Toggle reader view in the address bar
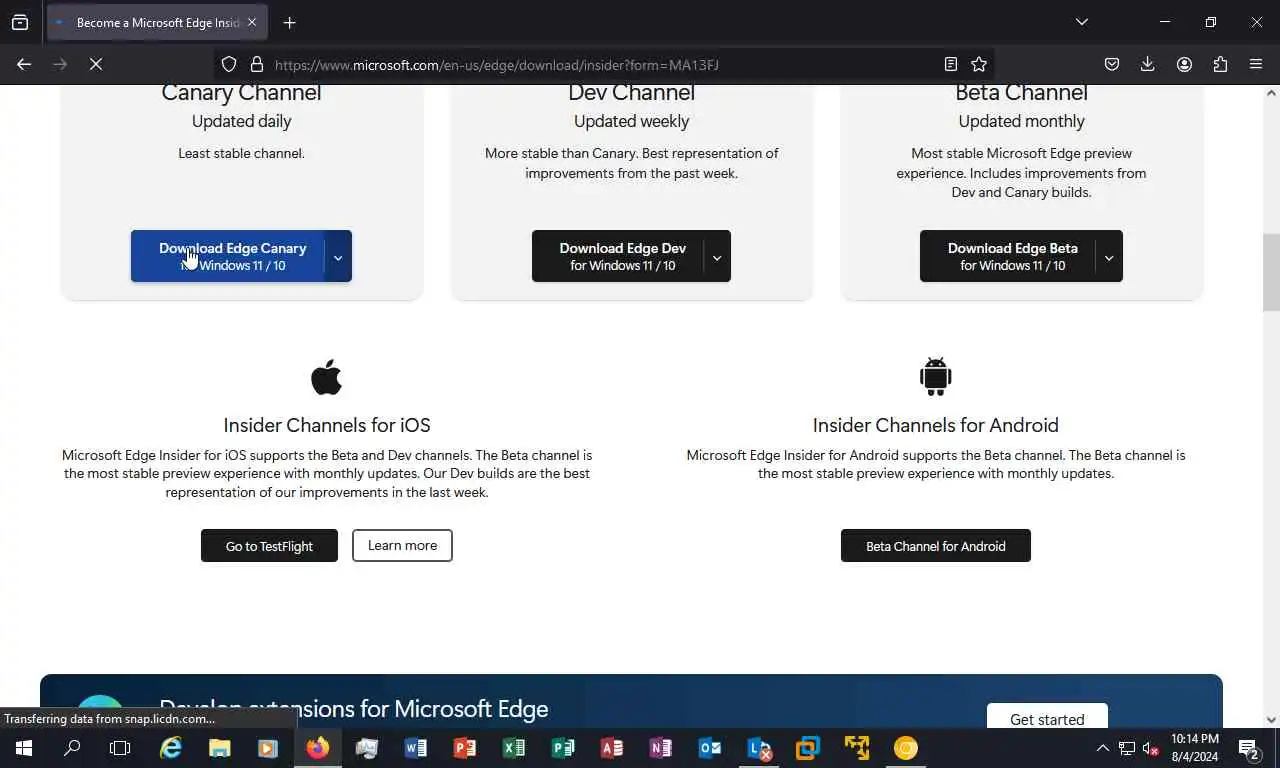Screen dimensions: 1280x768 [x=951, y=64]
